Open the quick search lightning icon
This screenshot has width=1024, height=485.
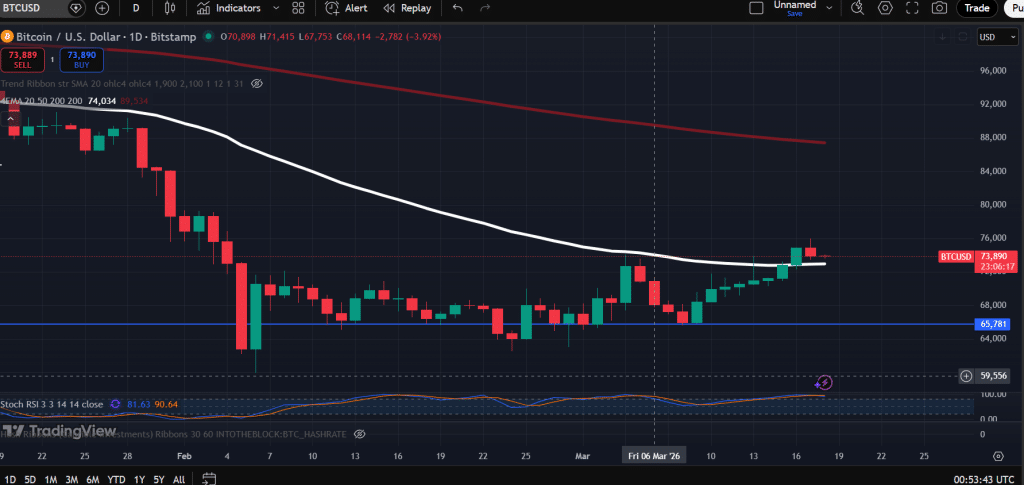coord(857,8)
